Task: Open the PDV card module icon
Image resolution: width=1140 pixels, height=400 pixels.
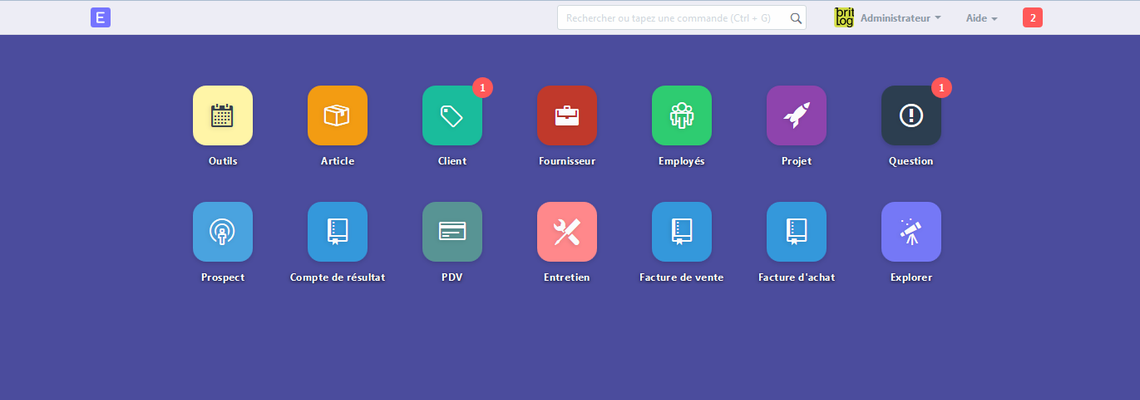Action: [452, 232]
